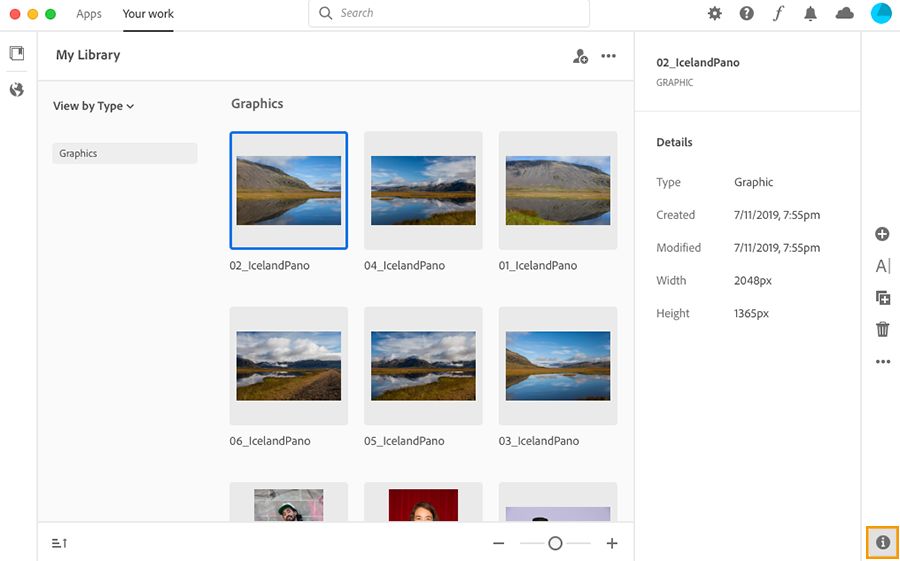
Task: Click the plus button to enlarge thumbnails
Action: click(612, 543)
